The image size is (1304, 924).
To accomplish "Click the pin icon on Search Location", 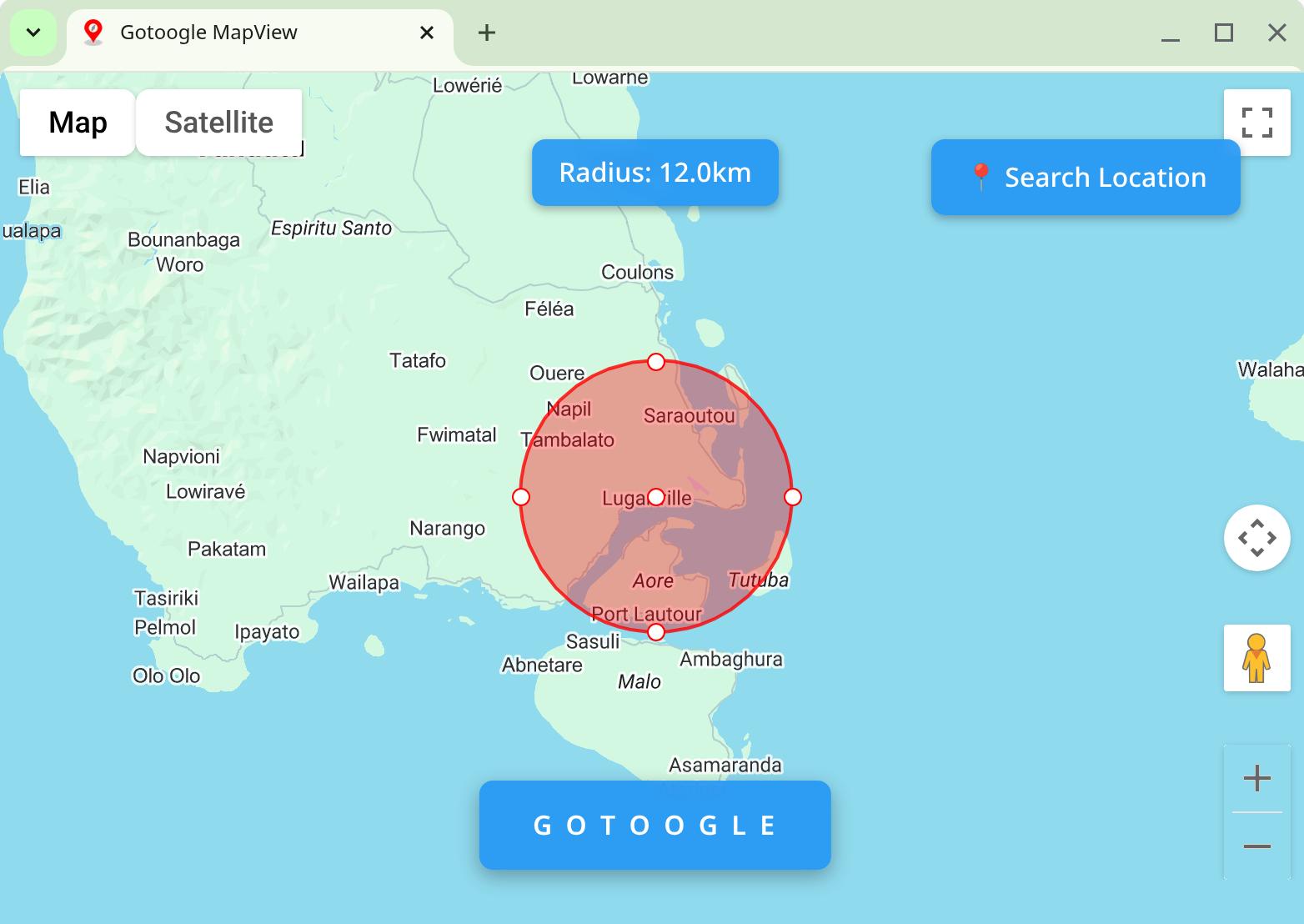I will tap(981, 176).
